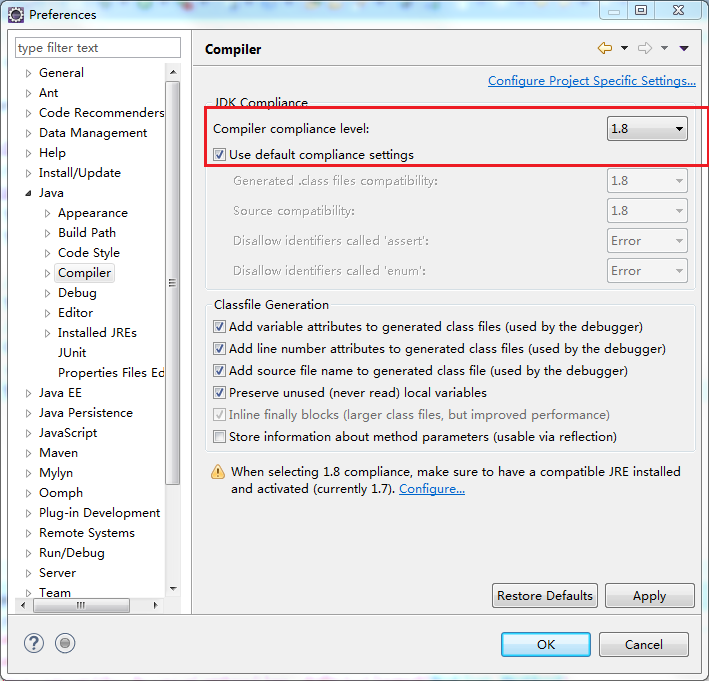Image resolution: width=709 pixels, height=681 pixels.
Task: Open the forward history dropdown arrow
Action: click(x=664, y=48)
